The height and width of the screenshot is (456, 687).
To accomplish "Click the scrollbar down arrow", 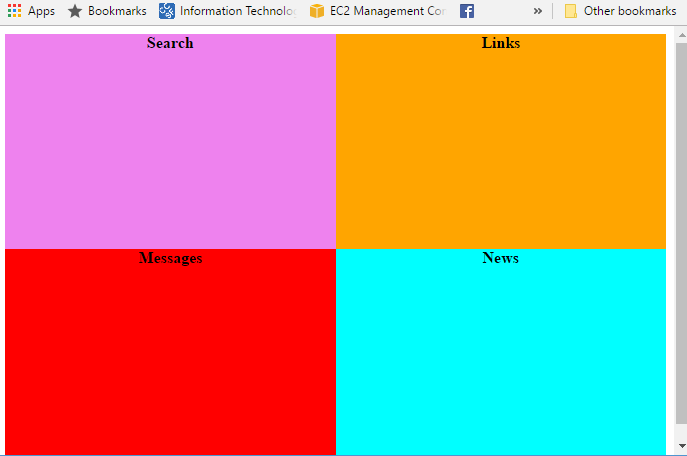I will pos(681,445).
